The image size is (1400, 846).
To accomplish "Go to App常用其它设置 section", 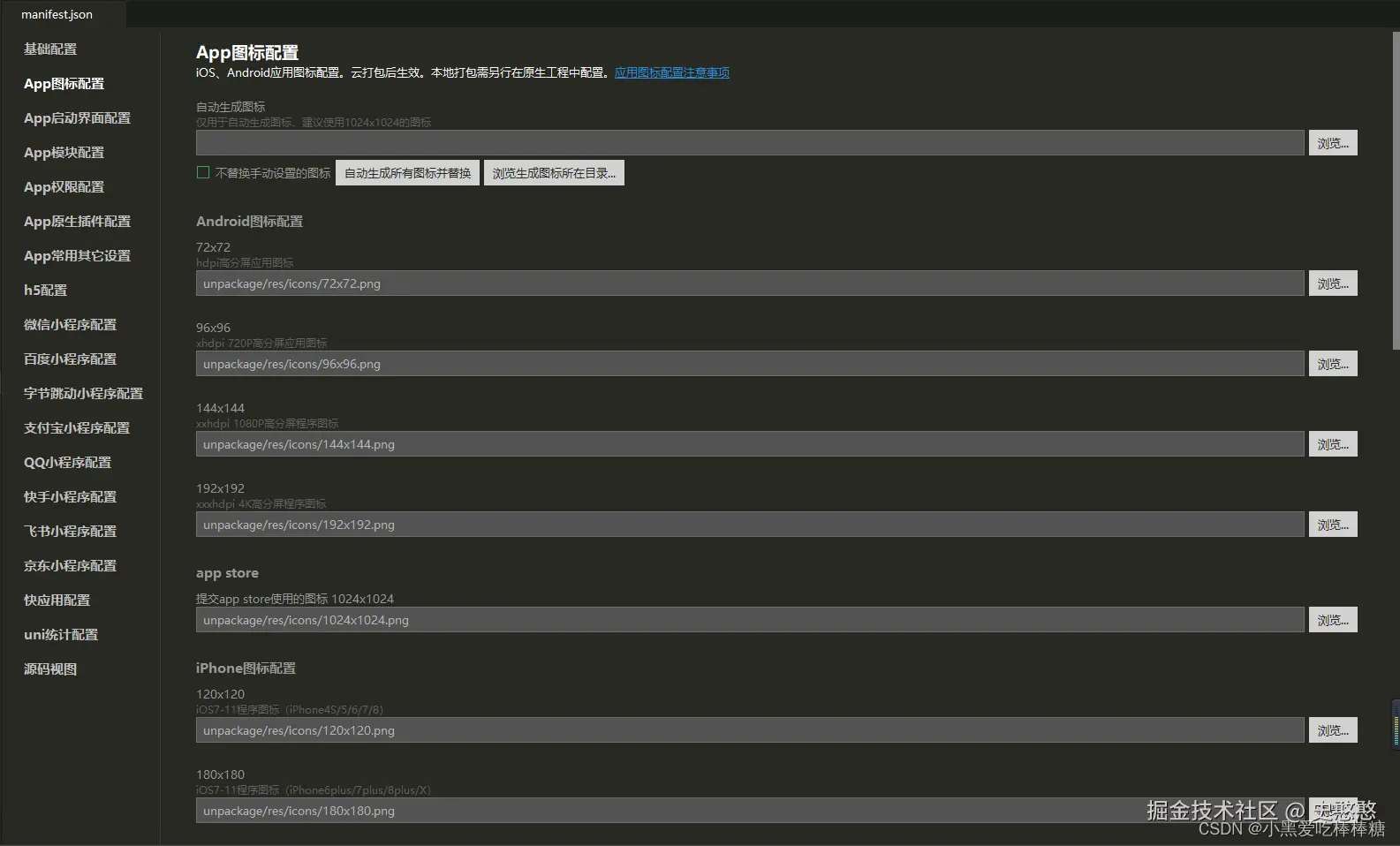I will click(x=77, y=256).
